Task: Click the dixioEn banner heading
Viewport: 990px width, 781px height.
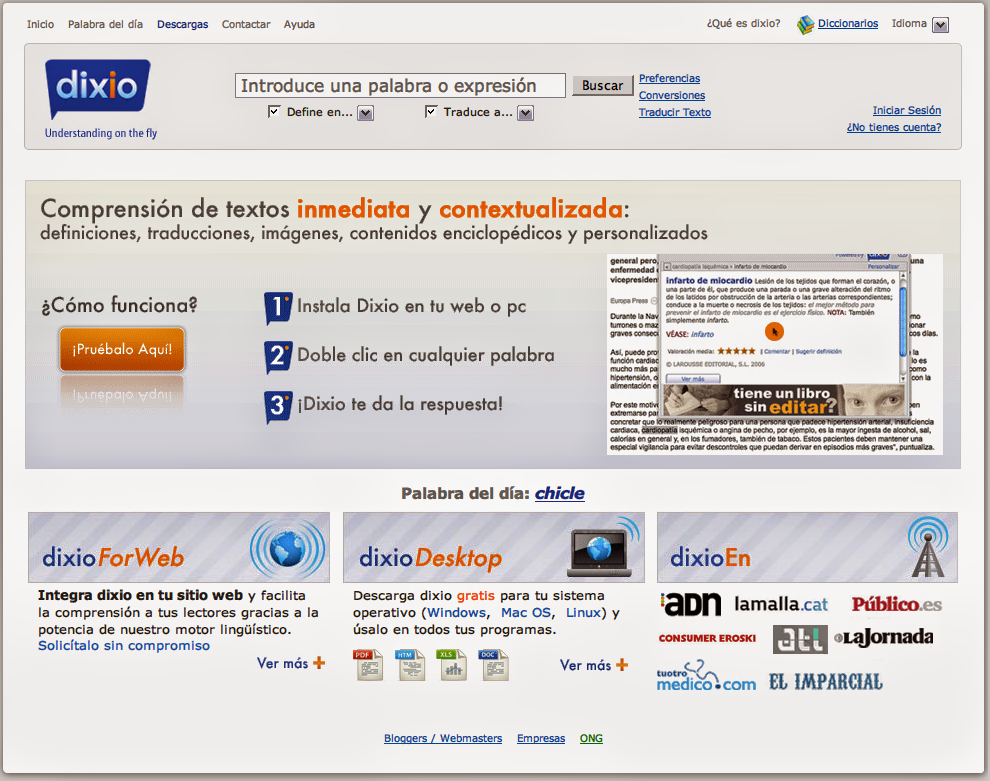Action: tap(710, 557)
